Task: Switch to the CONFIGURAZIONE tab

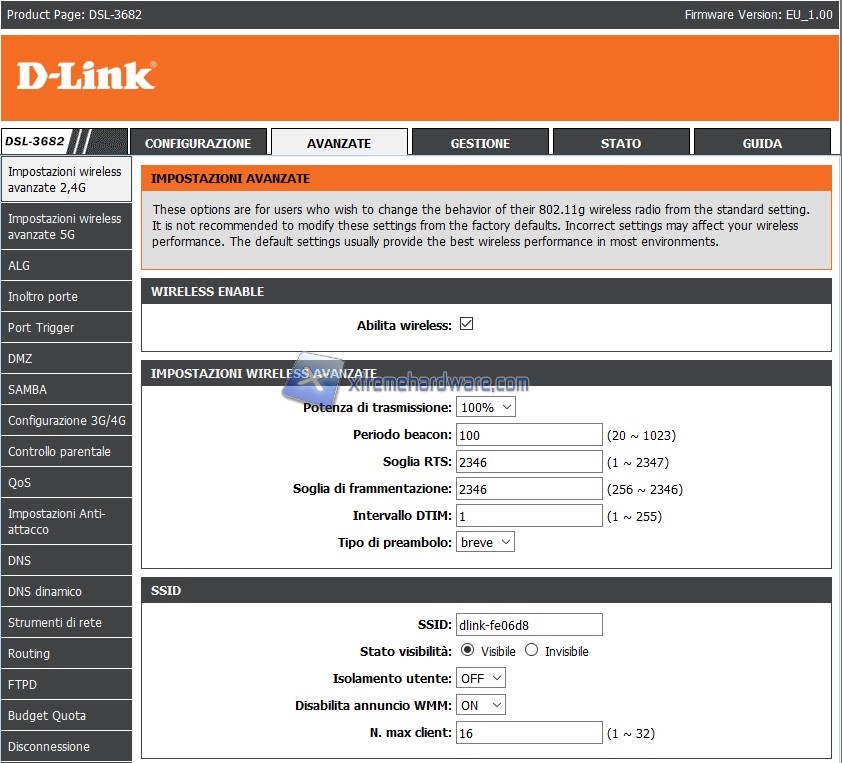Action: (x=198, y=143)
